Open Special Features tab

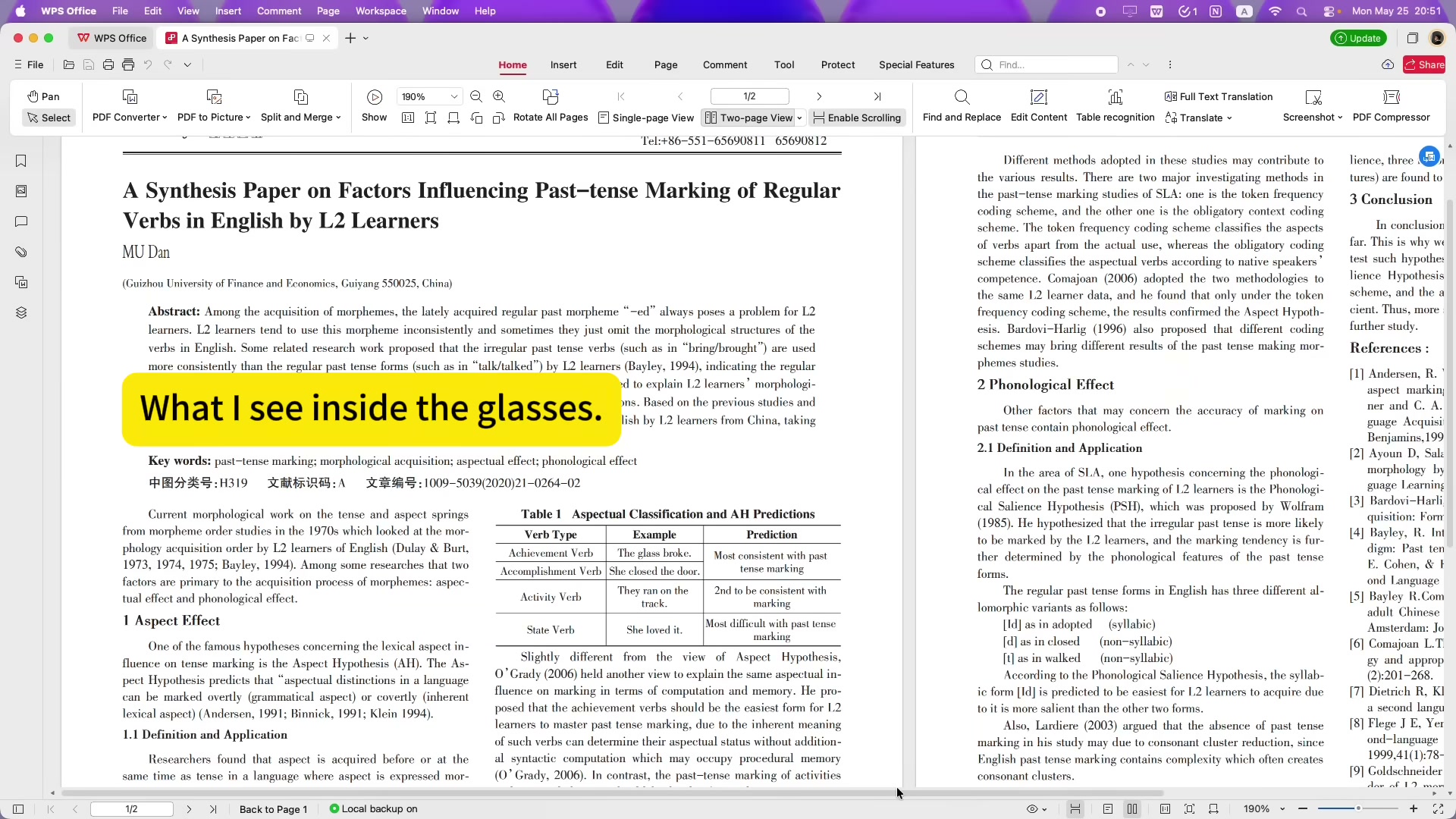917,65
